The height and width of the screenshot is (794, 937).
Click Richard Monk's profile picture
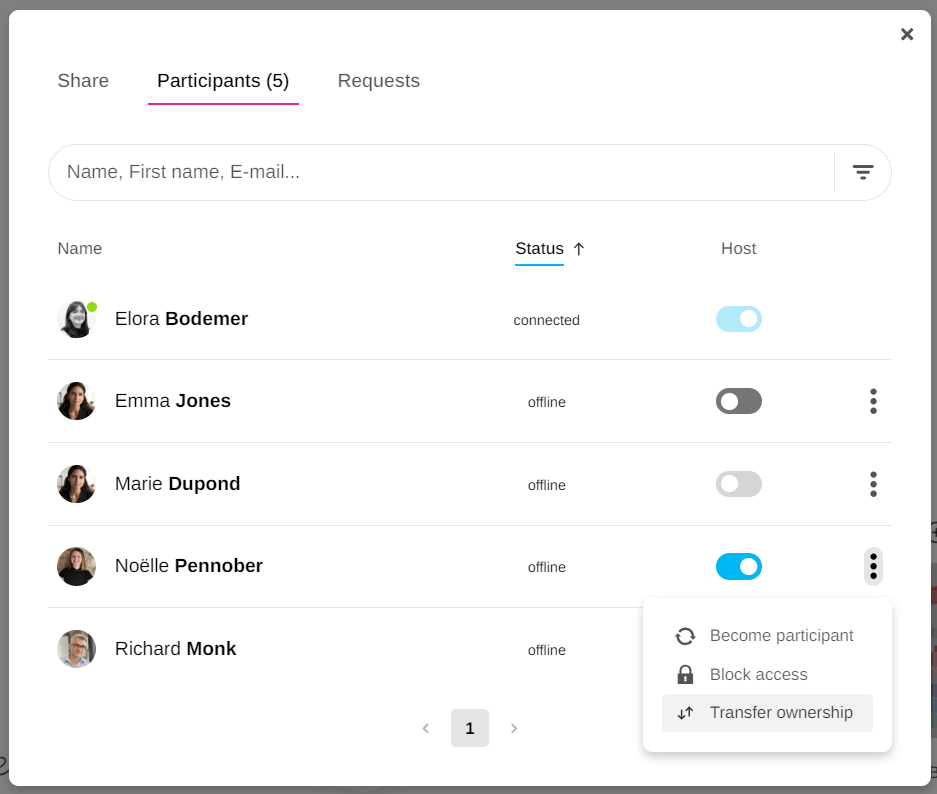[x=76, y=649]
